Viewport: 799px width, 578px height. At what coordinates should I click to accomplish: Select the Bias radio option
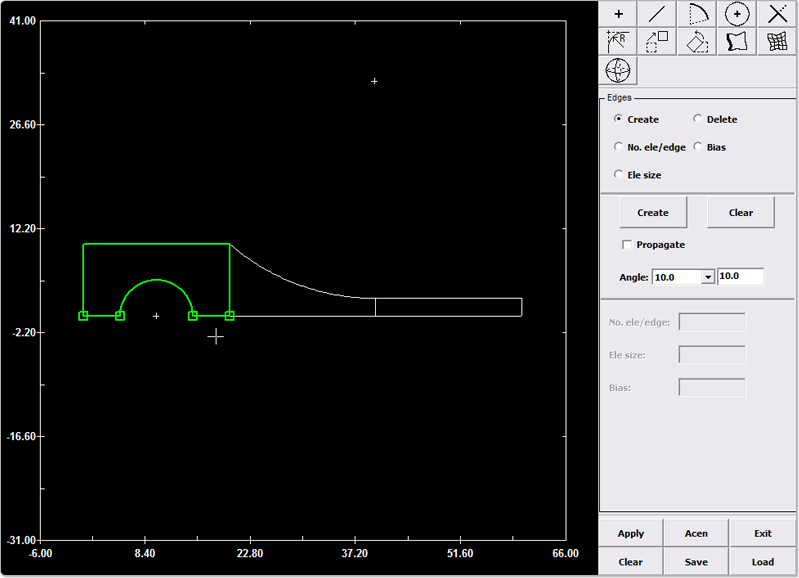698,147
